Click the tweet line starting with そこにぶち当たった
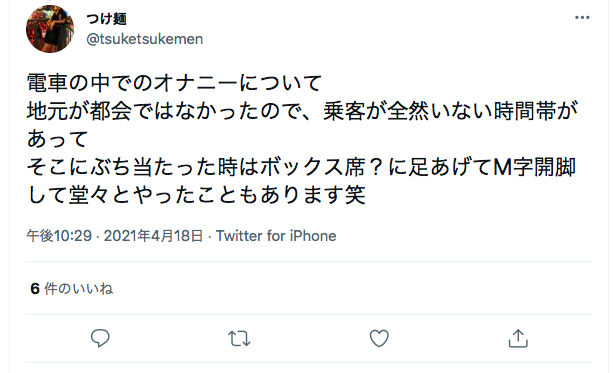The height and width of the screenshot is (373, 616). click(301, 167)
